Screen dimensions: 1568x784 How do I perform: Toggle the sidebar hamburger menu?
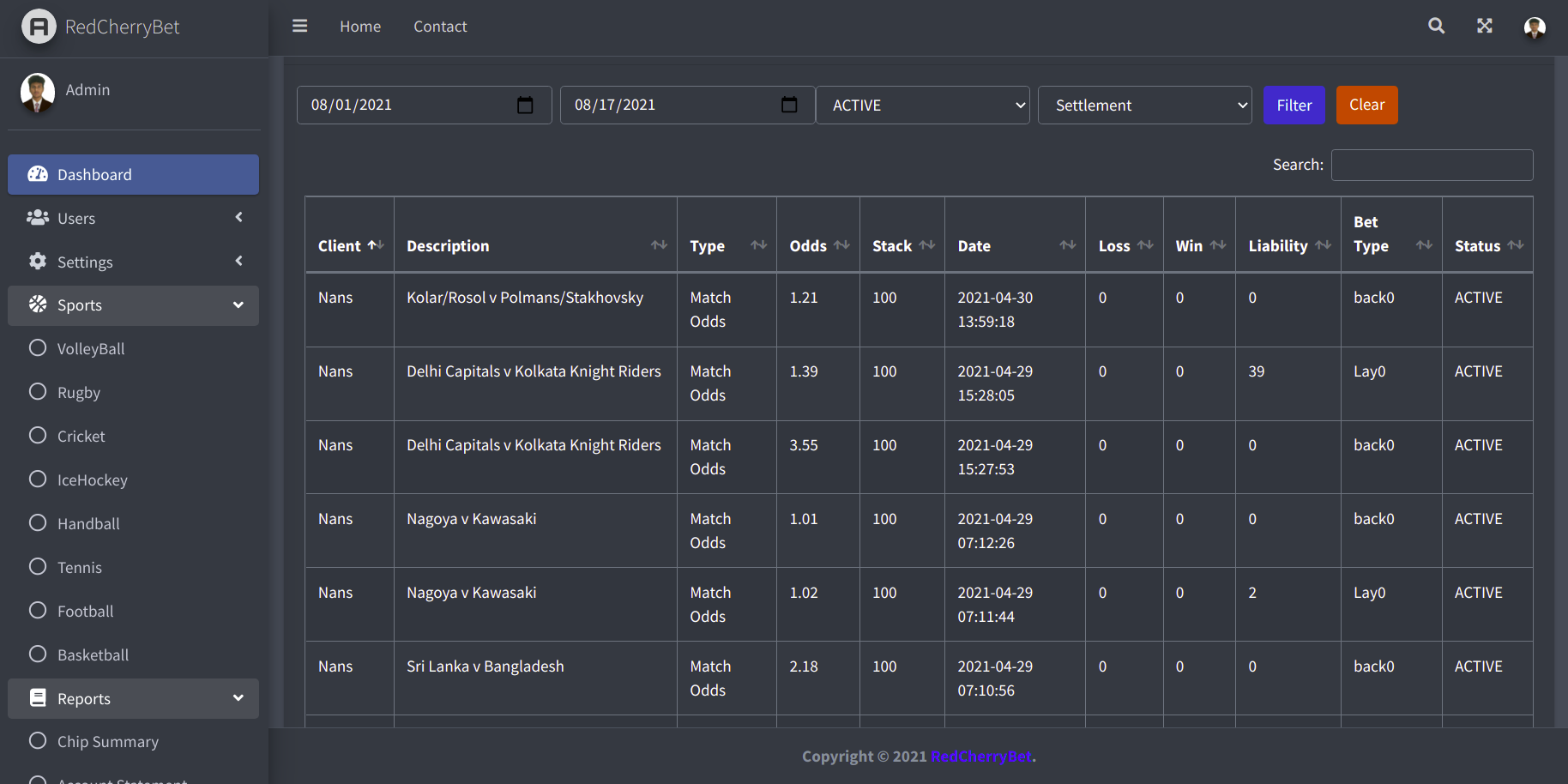(299, 26)
